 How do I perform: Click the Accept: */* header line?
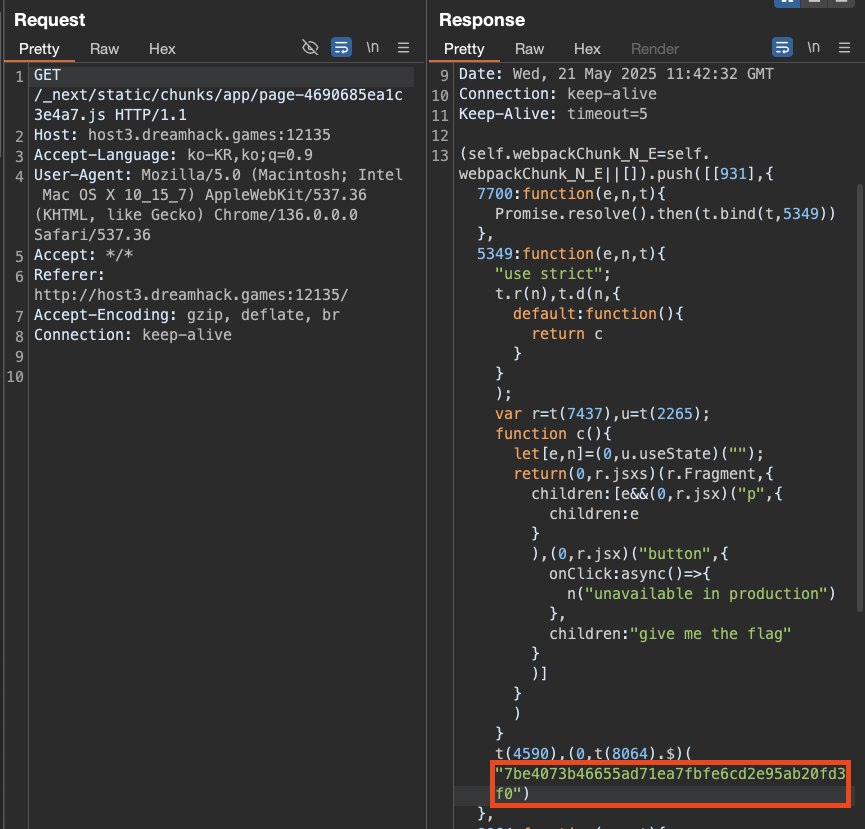pyautogui.click(x=83, y=255)
